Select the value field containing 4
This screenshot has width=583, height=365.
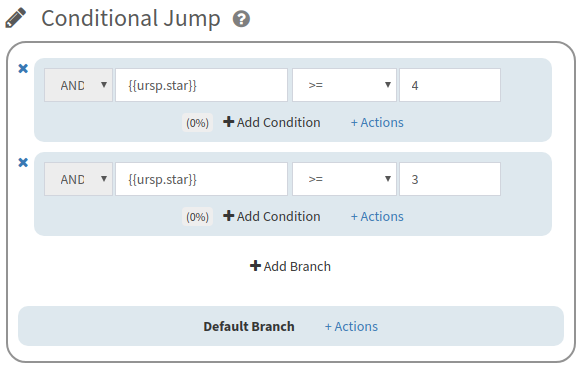tap(450, 85)
